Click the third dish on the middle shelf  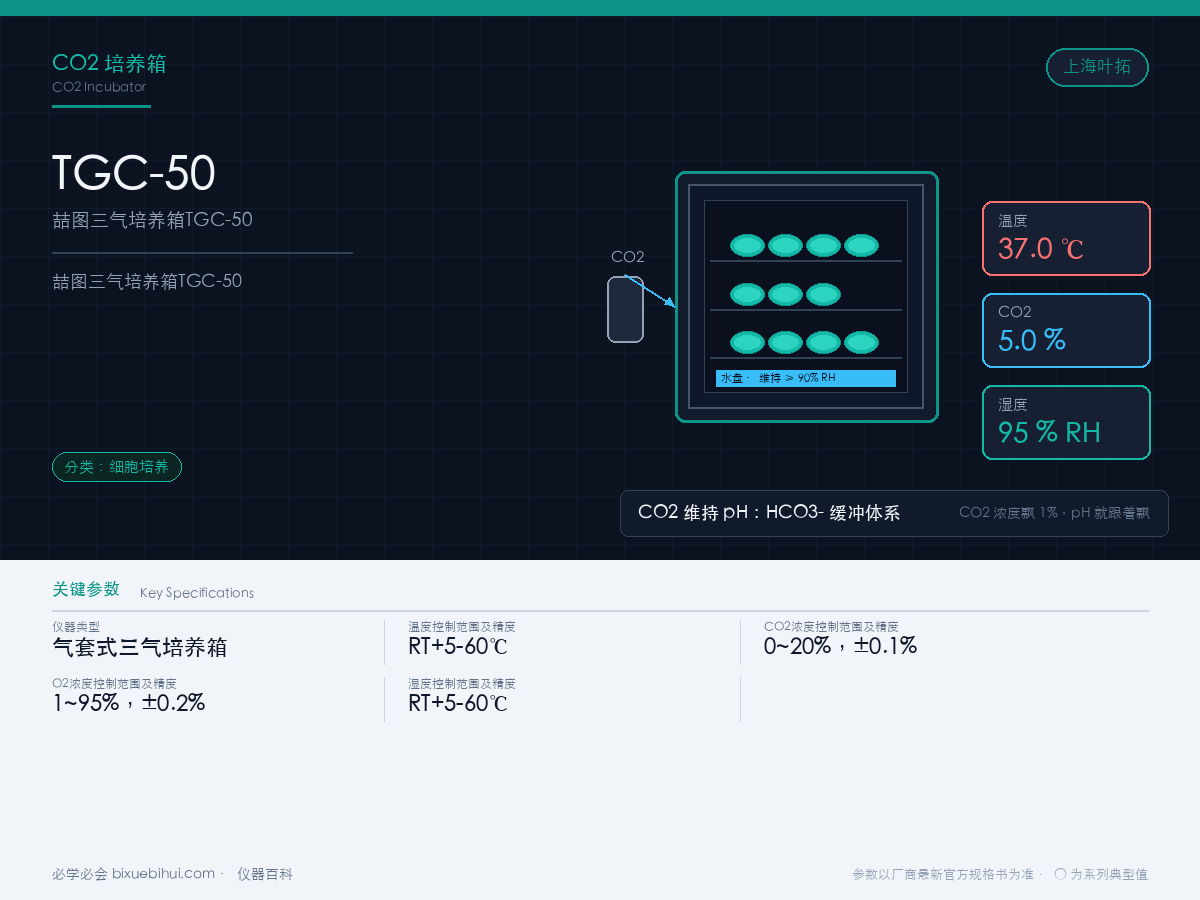pyautogui.click(x=823, y=294)
